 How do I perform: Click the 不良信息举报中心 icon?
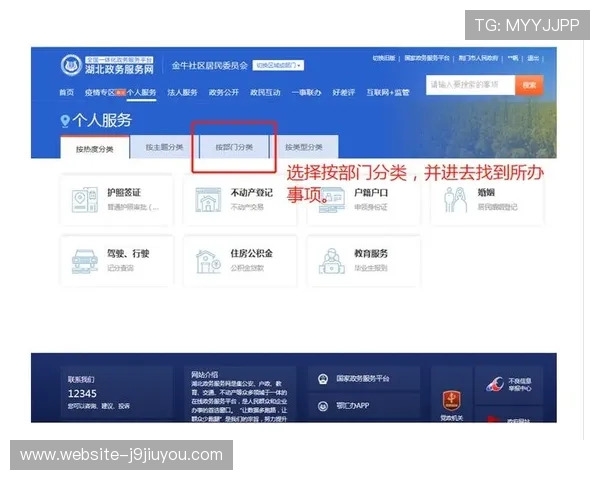(x=495, y=384)
